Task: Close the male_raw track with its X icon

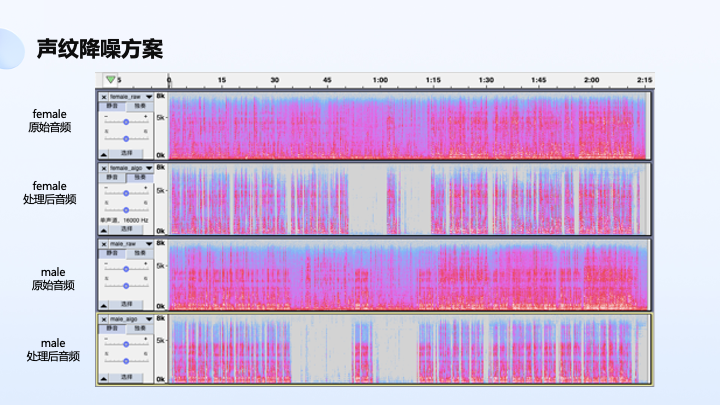Action: 104,244
